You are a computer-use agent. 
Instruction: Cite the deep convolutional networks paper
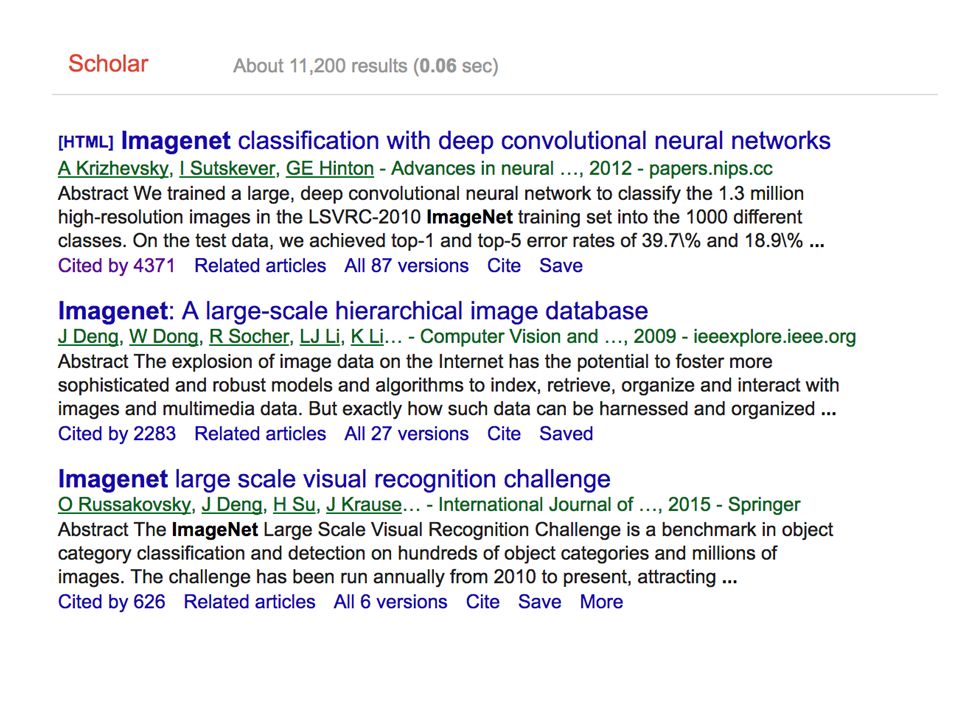(x=504, y=266)
